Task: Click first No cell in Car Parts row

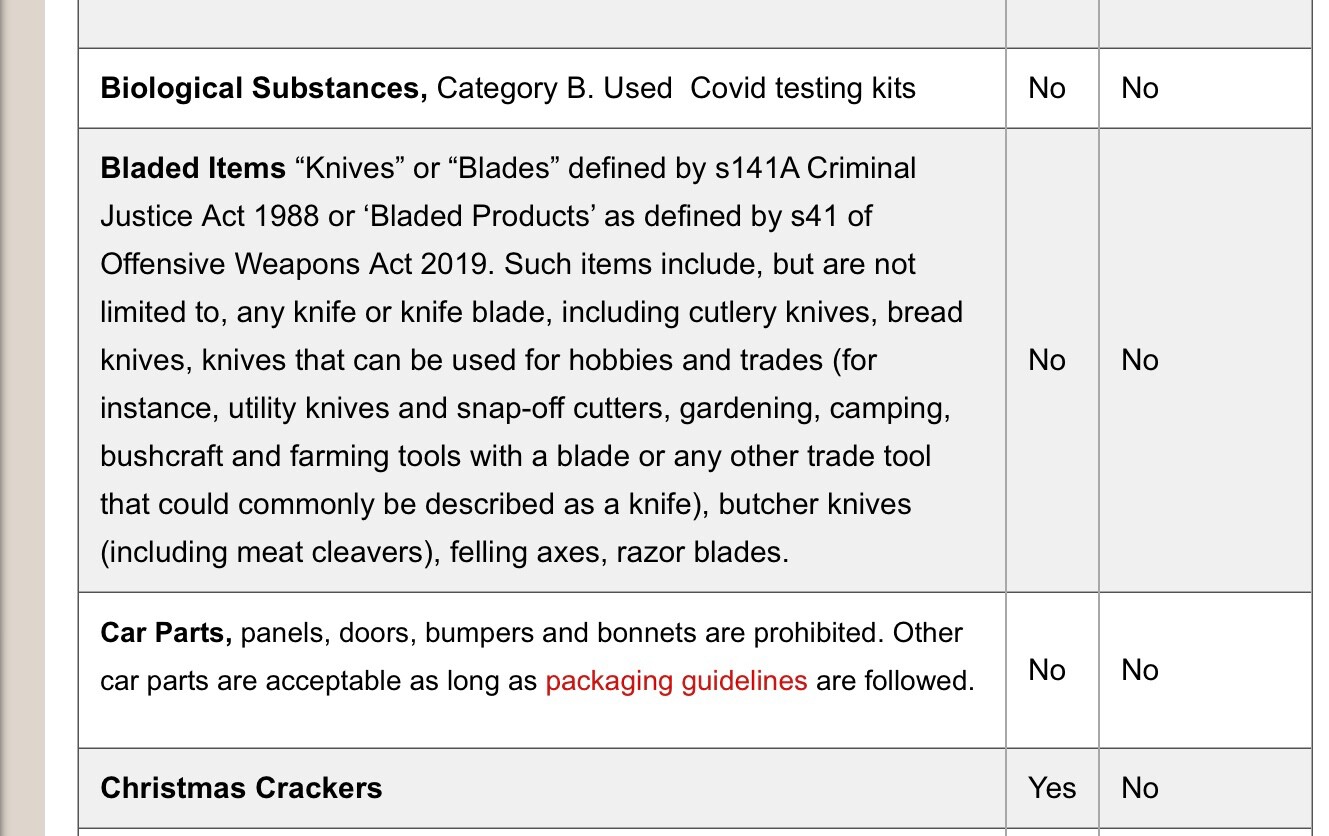Action: pyautogui.click(x=1047, y=670)
